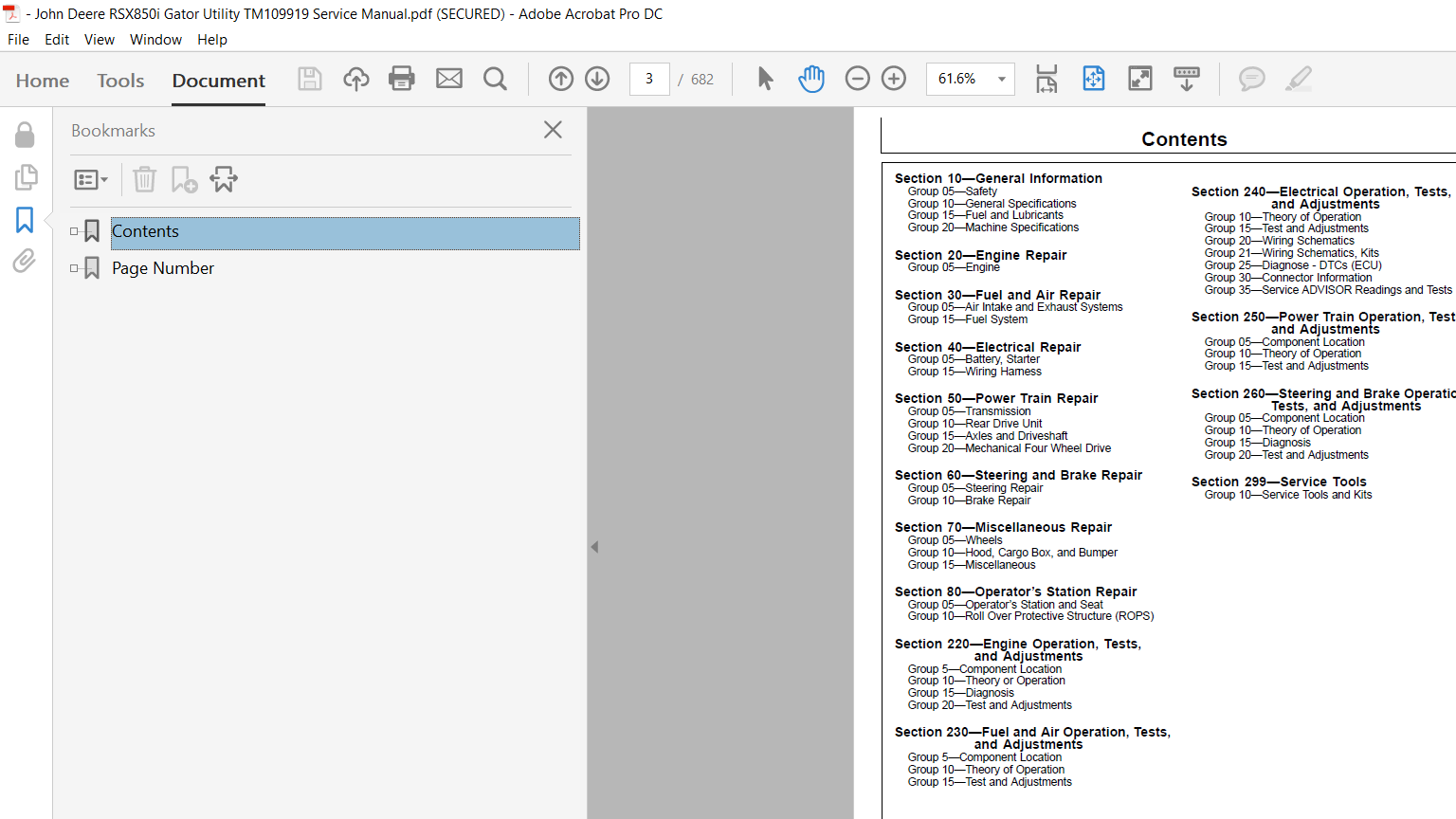Add a sticky note comment
The height and width of the screenshot is (819, 1456).
point(1252,79)
